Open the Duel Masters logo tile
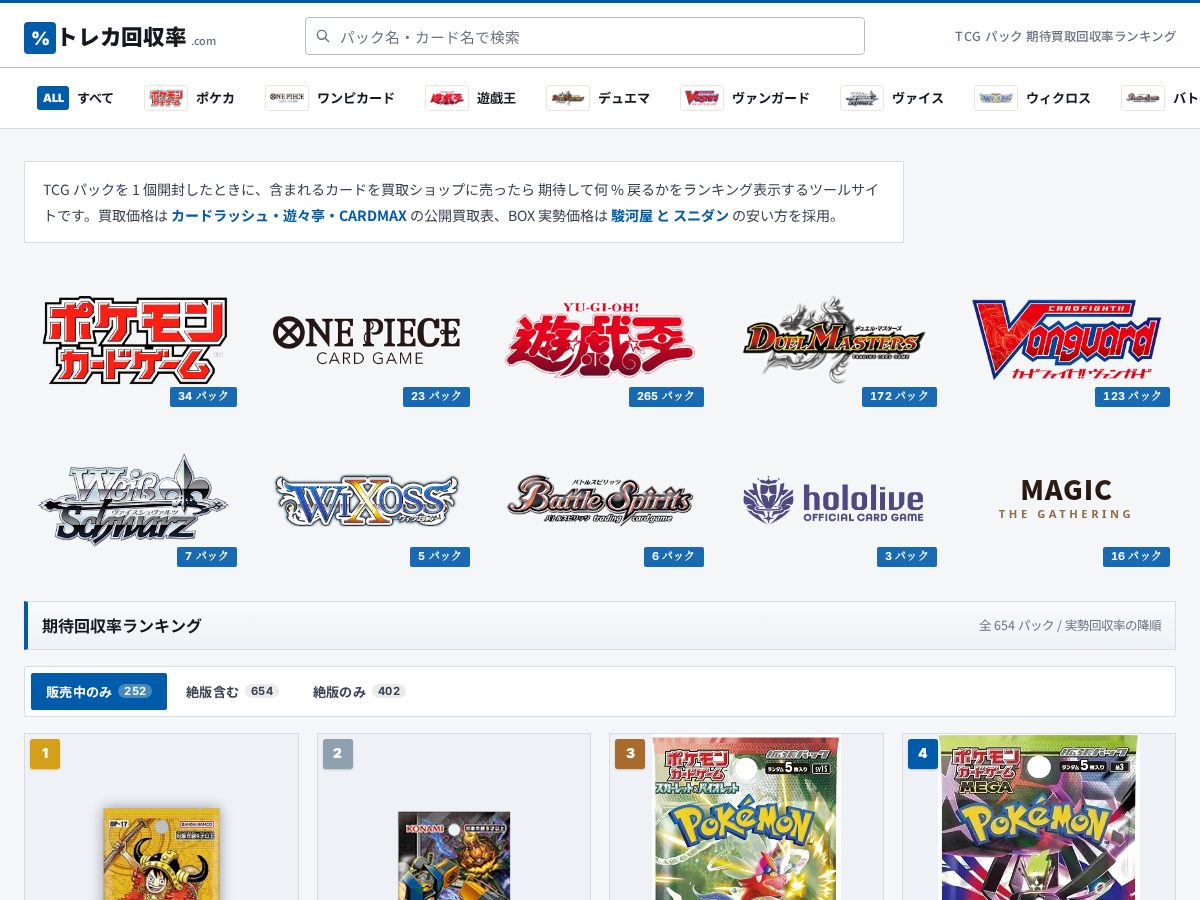 [x=834, y=340]
